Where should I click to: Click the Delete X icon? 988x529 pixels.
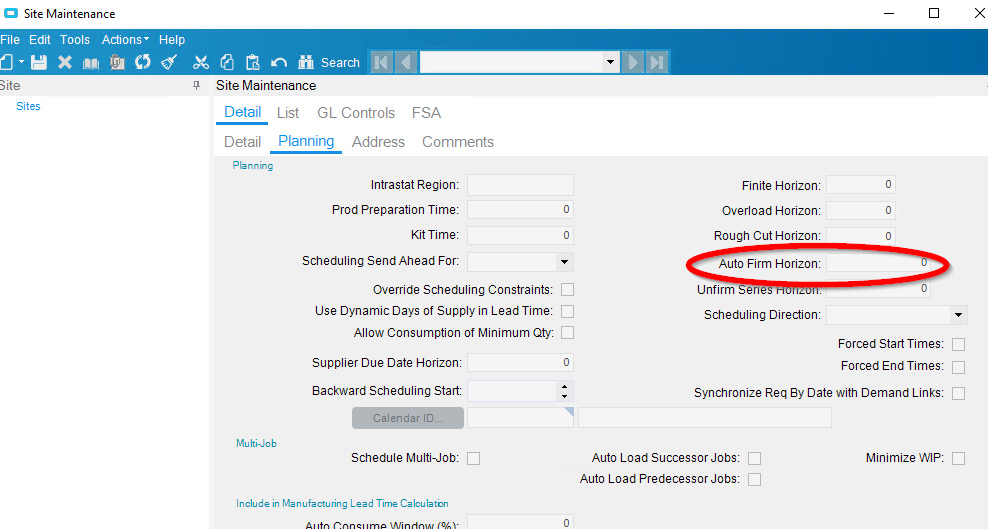pyautogui.click(x=65, y=62)
